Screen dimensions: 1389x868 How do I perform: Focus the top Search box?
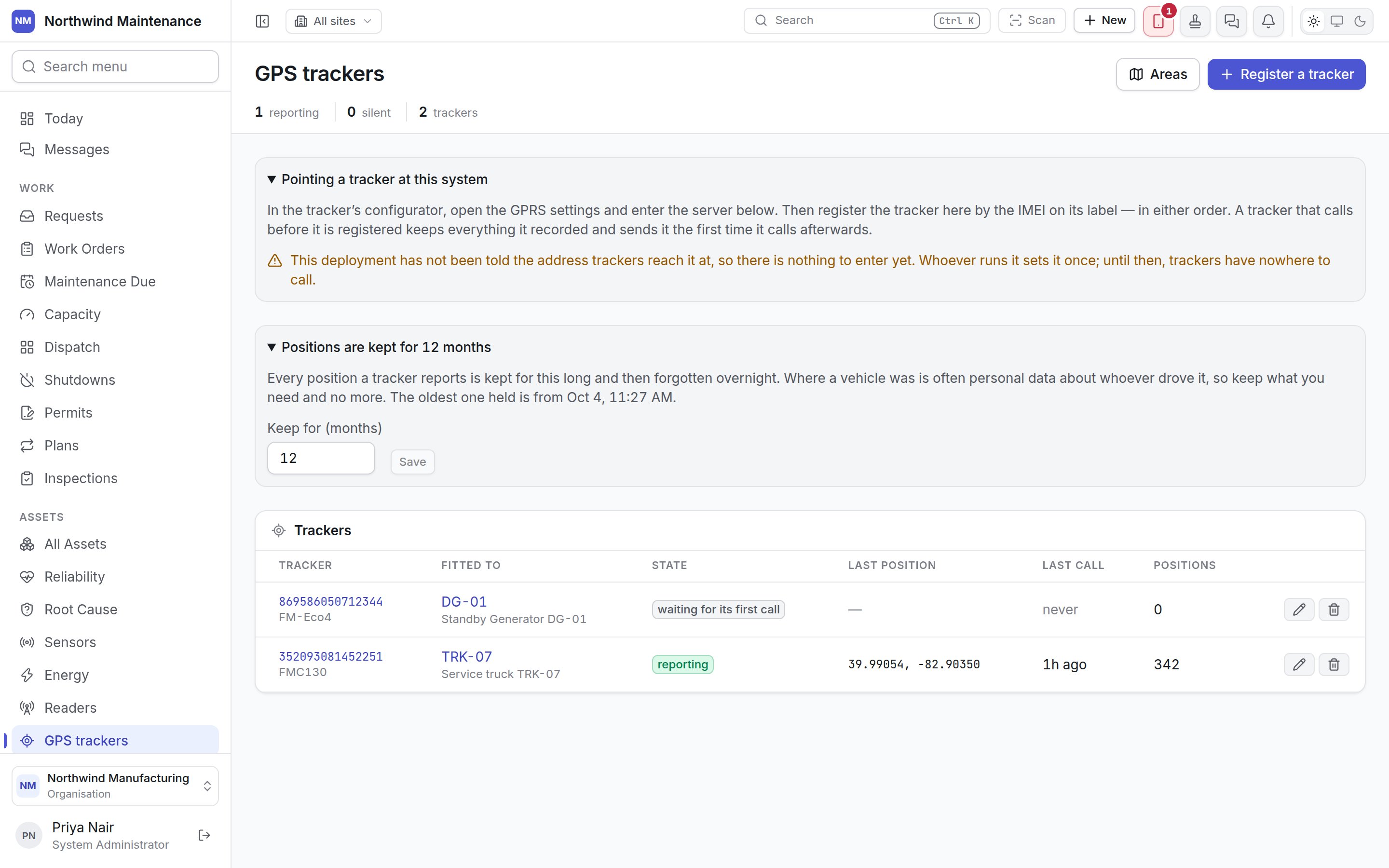(x=867, y=21)
